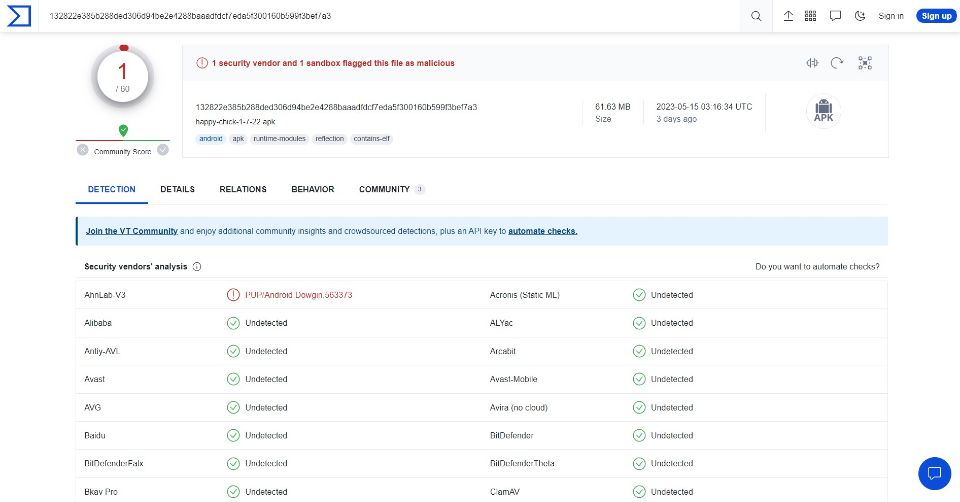Switch to the DETAILS tab
The image size is (960, 502).
(x=178, y=189)
